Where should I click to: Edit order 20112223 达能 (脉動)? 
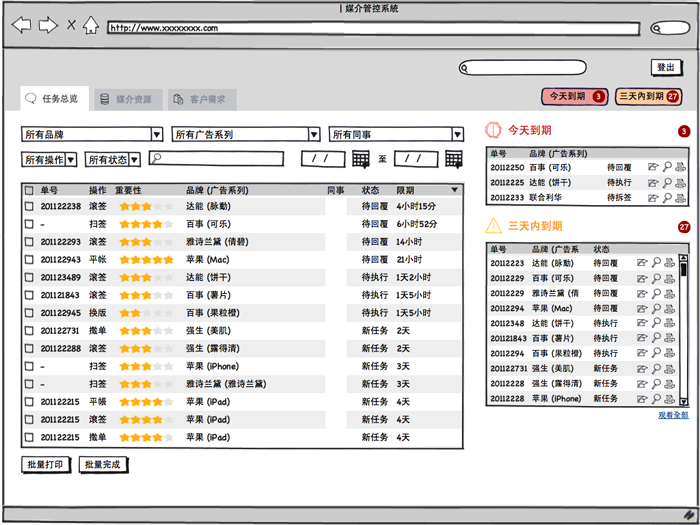click(642, 263)
